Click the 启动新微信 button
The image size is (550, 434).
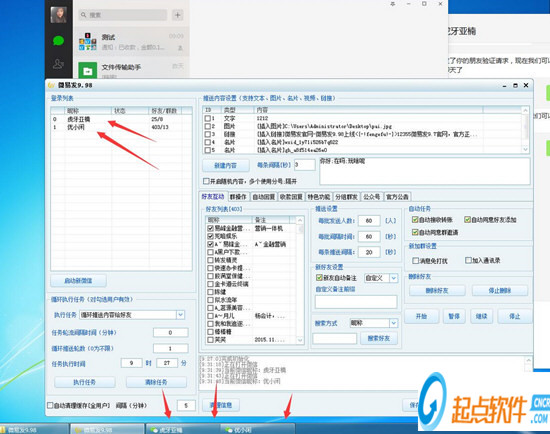[x=78, y=281]
